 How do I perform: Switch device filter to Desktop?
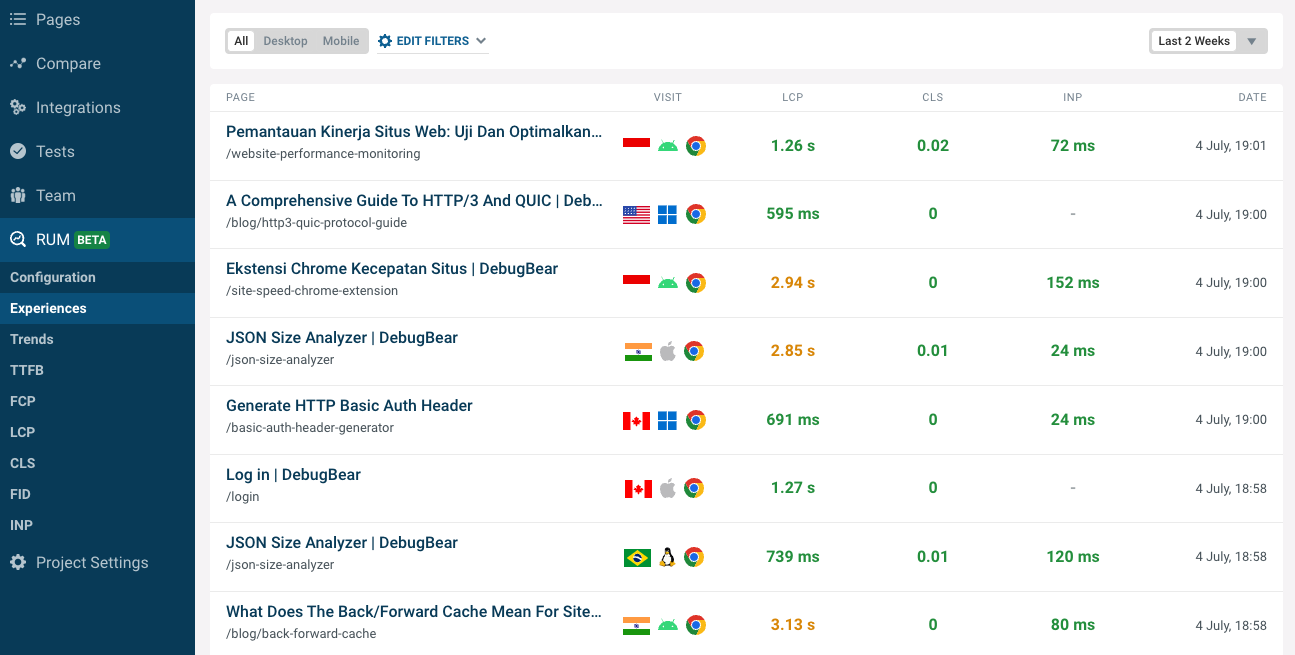point(285,41)
